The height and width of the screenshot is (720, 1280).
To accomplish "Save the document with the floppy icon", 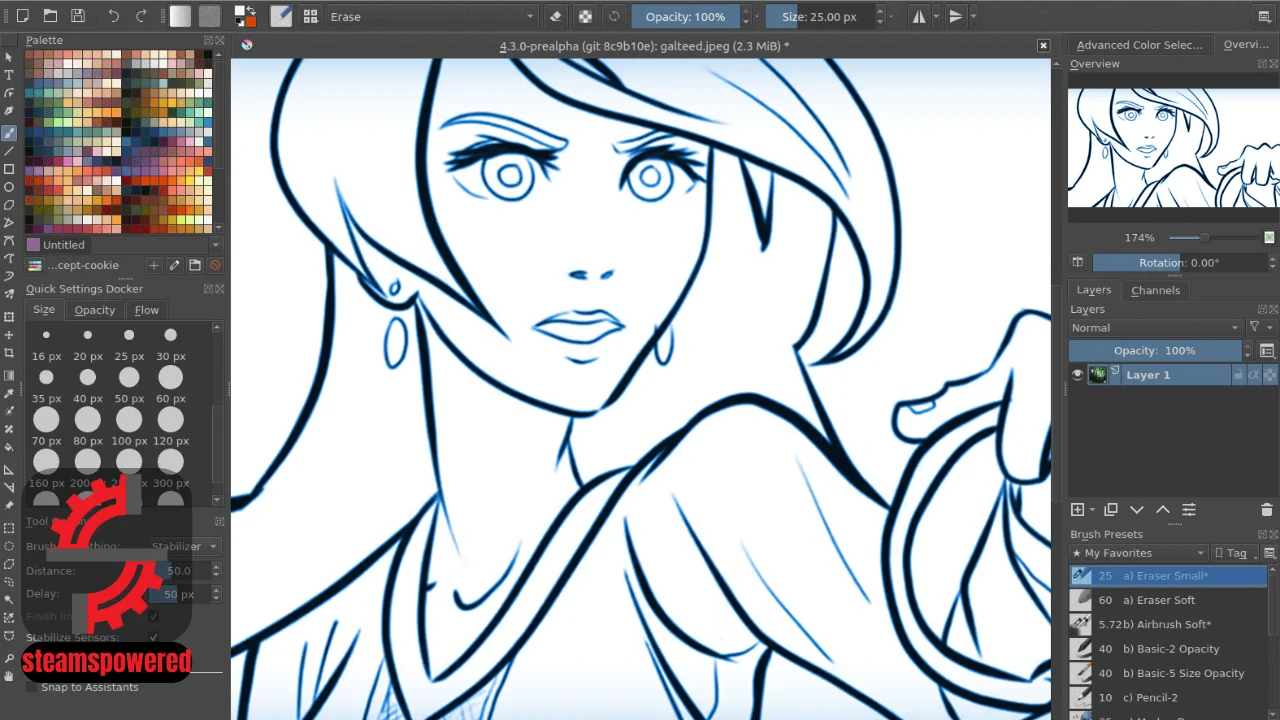I will coord(78,16).
